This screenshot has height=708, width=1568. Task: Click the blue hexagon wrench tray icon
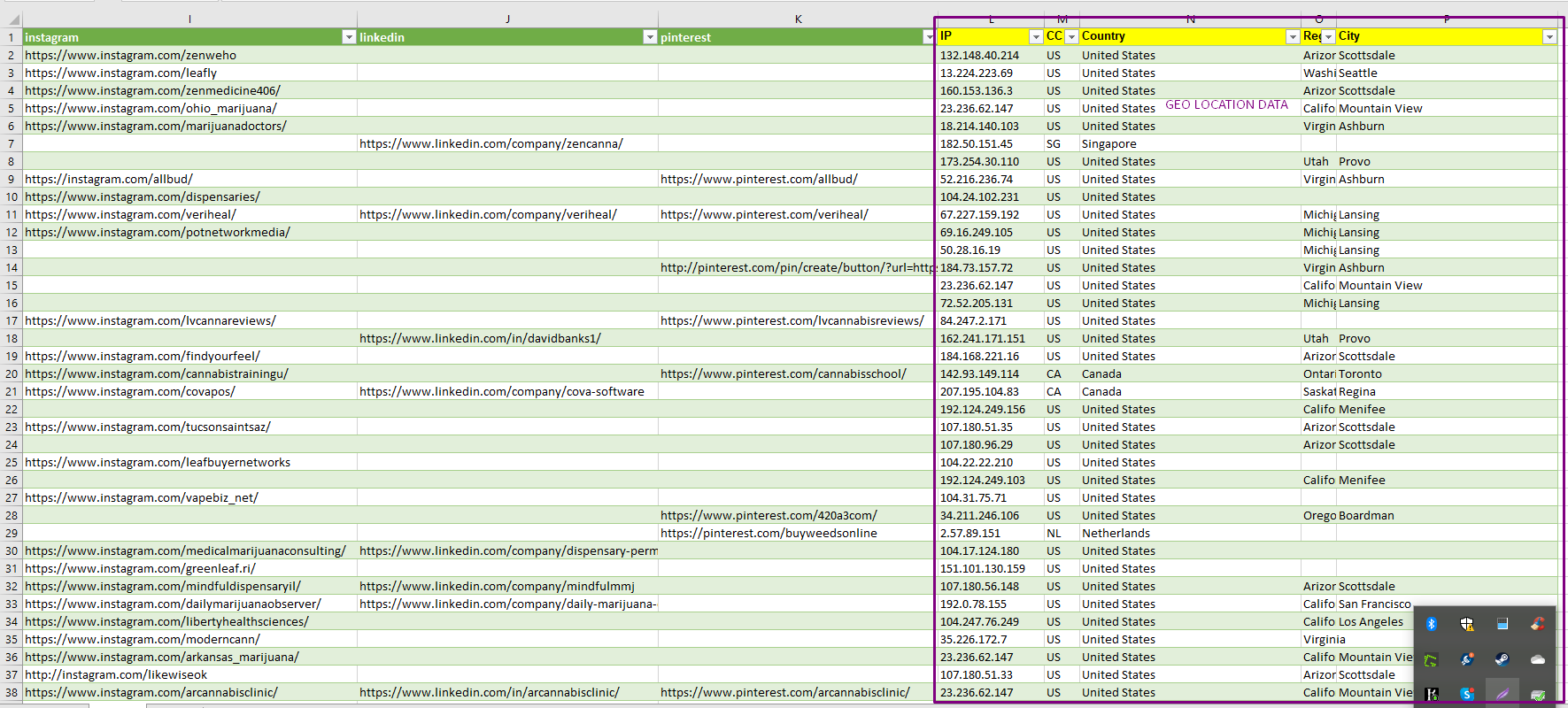click(x=1467, y=659)
